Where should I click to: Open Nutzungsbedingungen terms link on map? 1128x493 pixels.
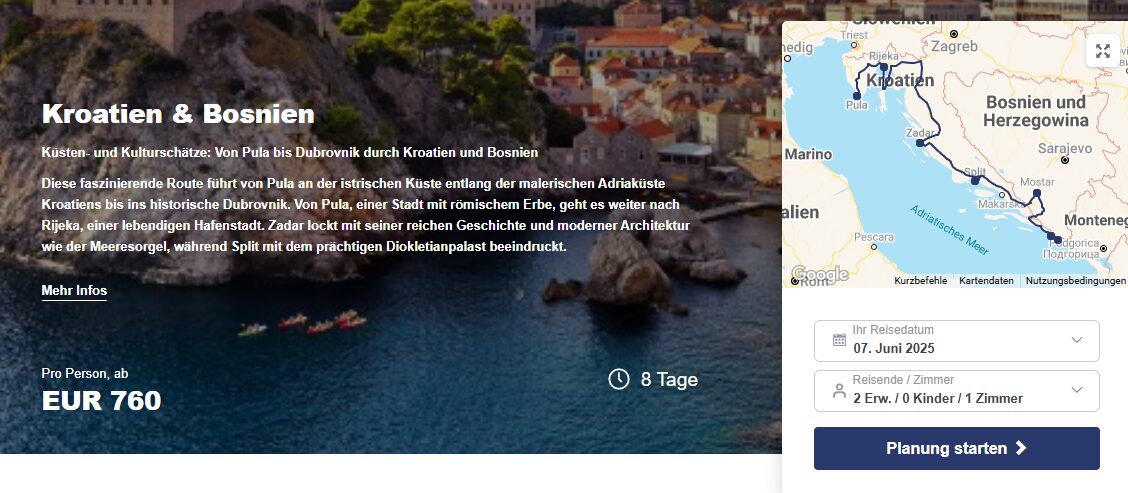(1075, 281)
